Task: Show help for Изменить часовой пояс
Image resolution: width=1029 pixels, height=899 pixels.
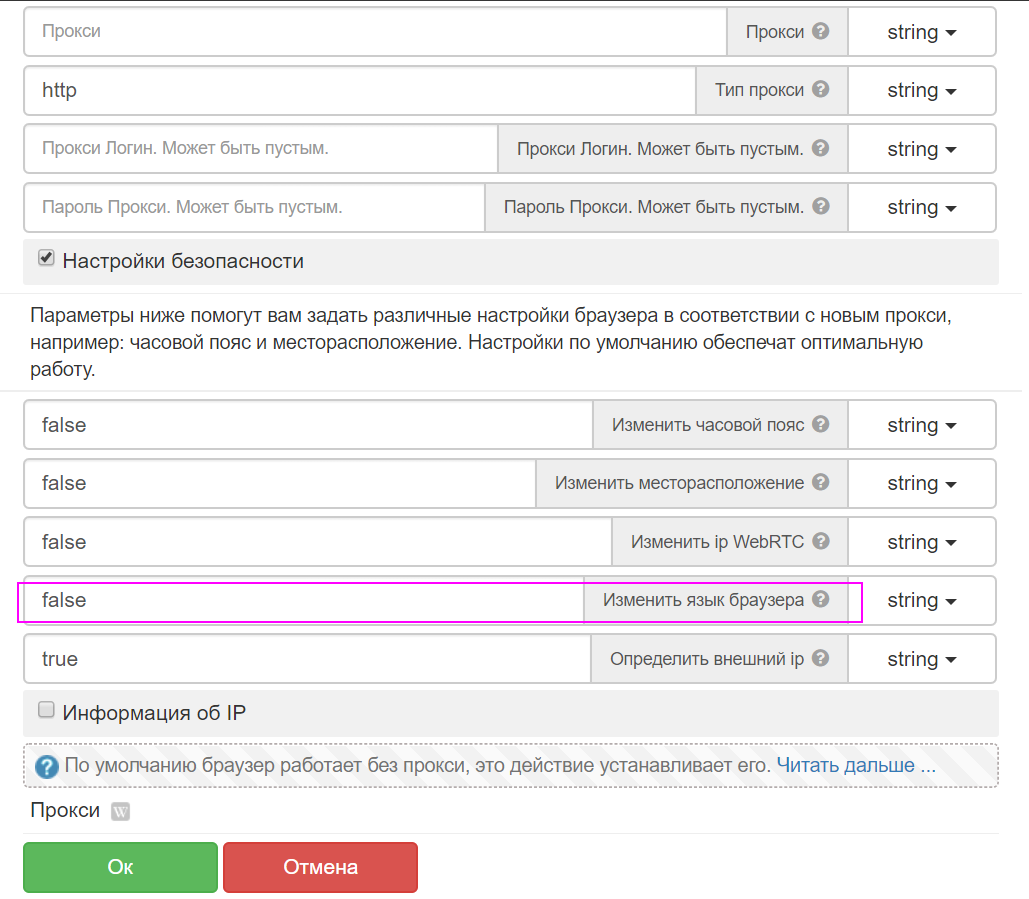Action: 821,425
